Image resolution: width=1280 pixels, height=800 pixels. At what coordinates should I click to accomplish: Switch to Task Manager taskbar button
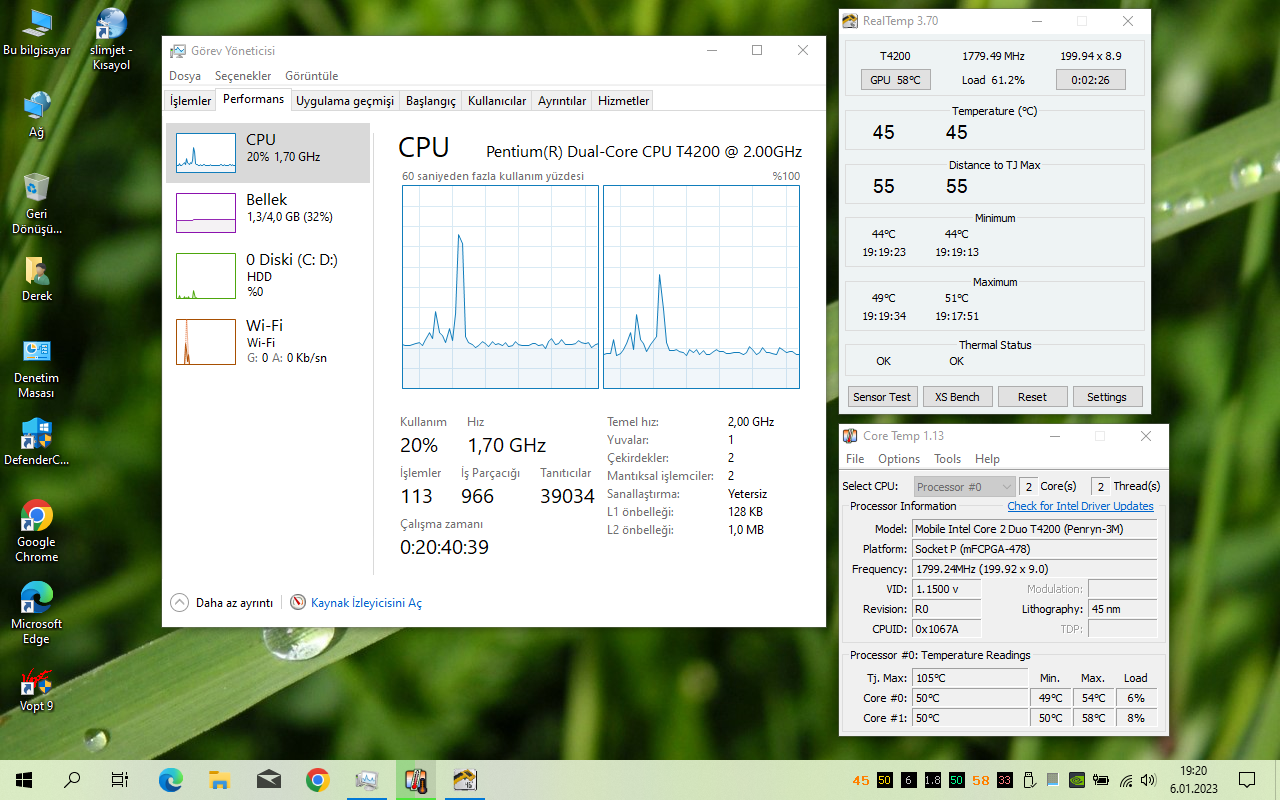(366, 780)
